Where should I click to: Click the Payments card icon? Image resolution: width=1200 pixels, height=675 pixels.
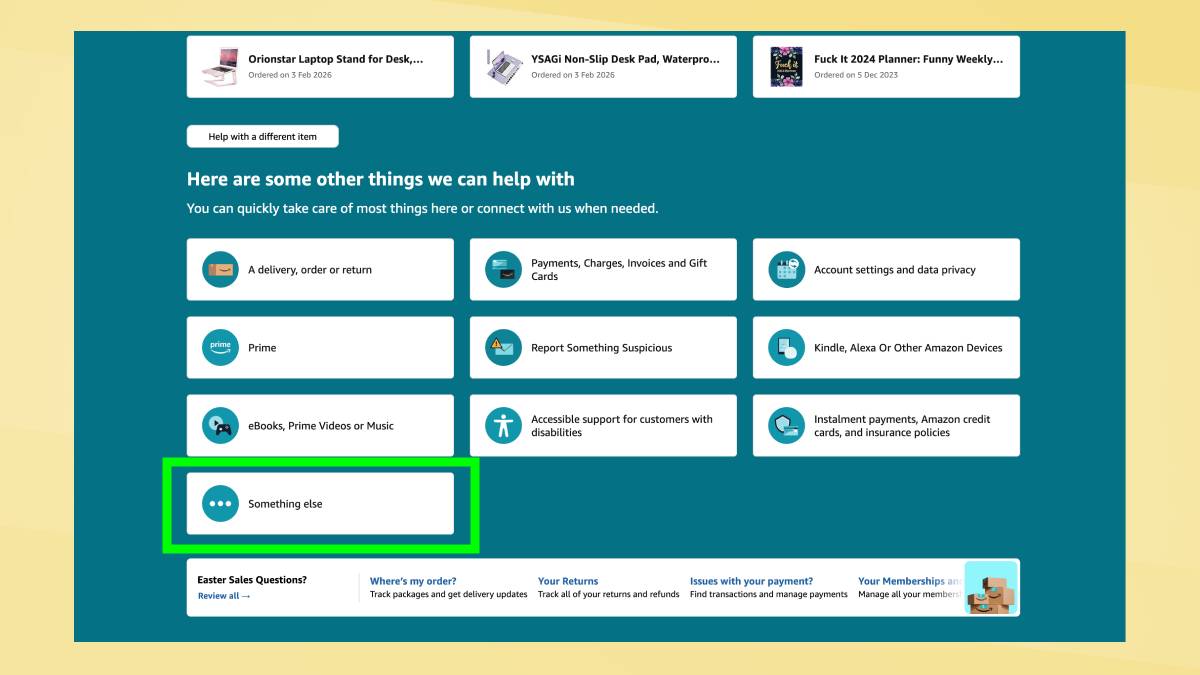coord(503,270)
